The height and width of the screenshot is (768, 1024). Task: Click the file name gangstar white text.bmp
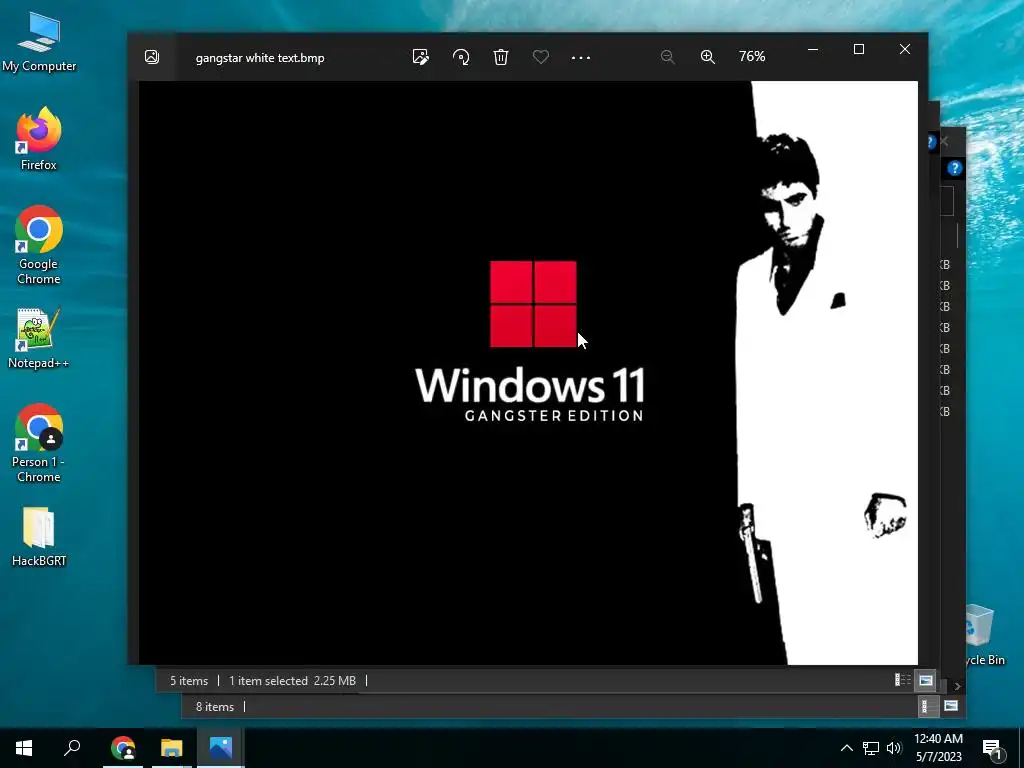(260, 57)
